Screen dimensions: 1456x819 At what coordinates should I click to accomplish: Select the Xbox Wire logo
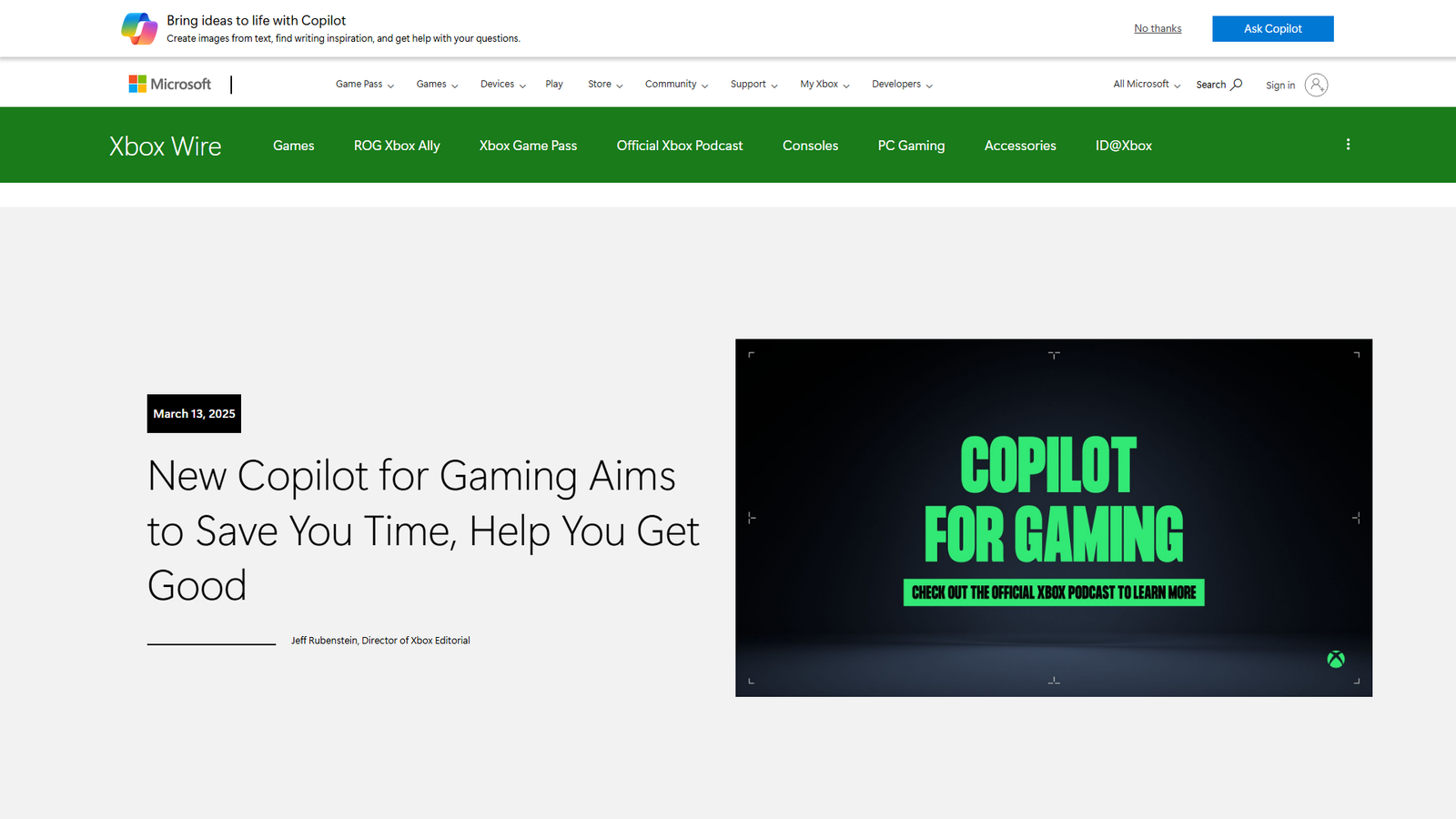click(x=165, y=146)
